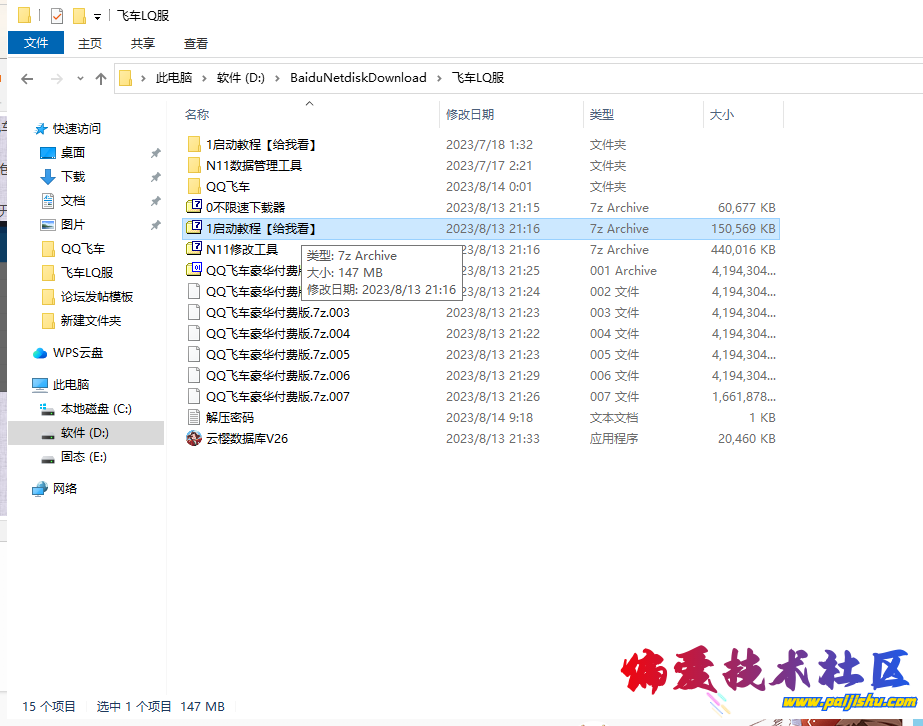923x726 pixels.
Task: Go up one folder level arrow
Action: point(101,78)
